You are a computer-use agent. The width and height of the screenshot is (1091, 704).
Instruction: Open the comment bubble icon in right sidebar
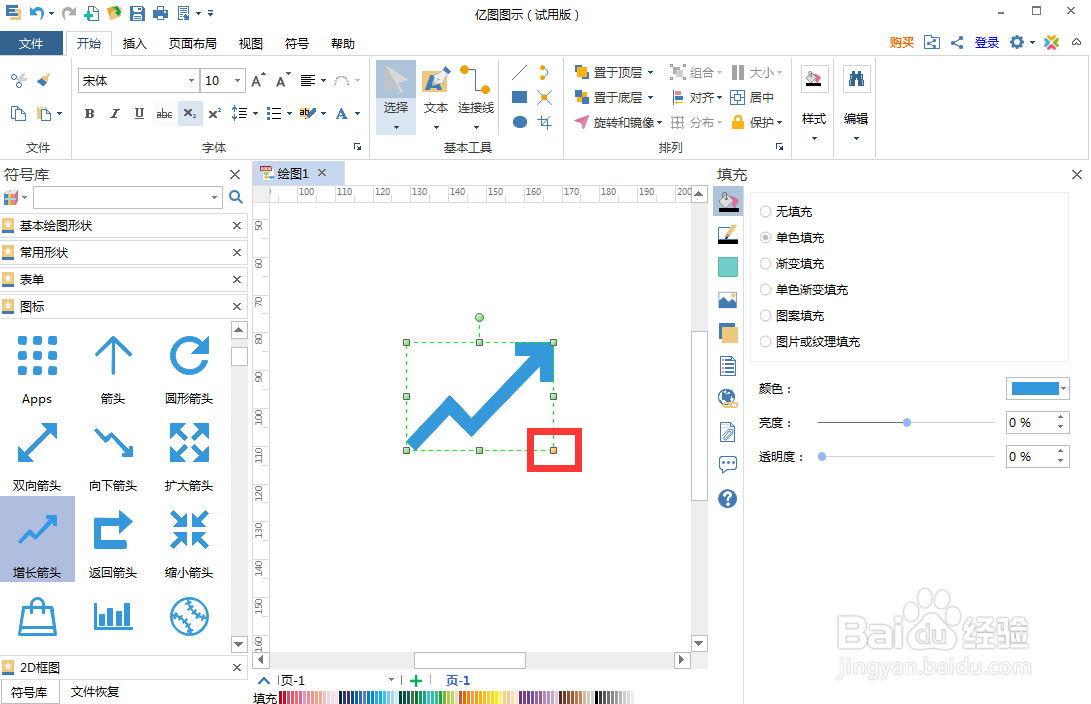tap(728, 463)
